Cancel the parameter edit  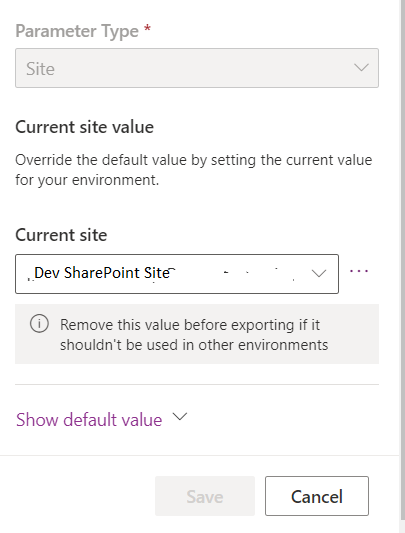click(x=317, y=496)
